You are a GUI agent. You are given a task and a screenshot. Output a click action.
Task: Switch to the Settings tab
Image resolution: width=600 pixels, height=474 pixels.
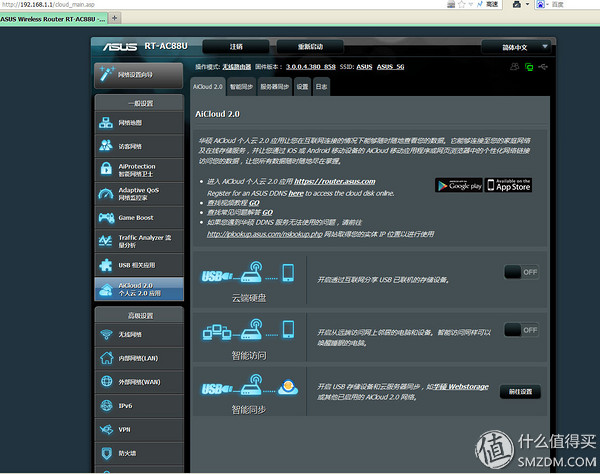coord(302,87)
